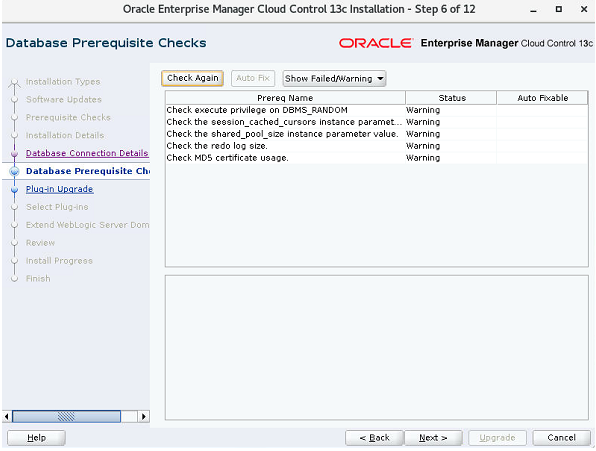Select the session_cached_cursors parameter check row
This screenshot has height=451, width=596.
click(376, 122)
